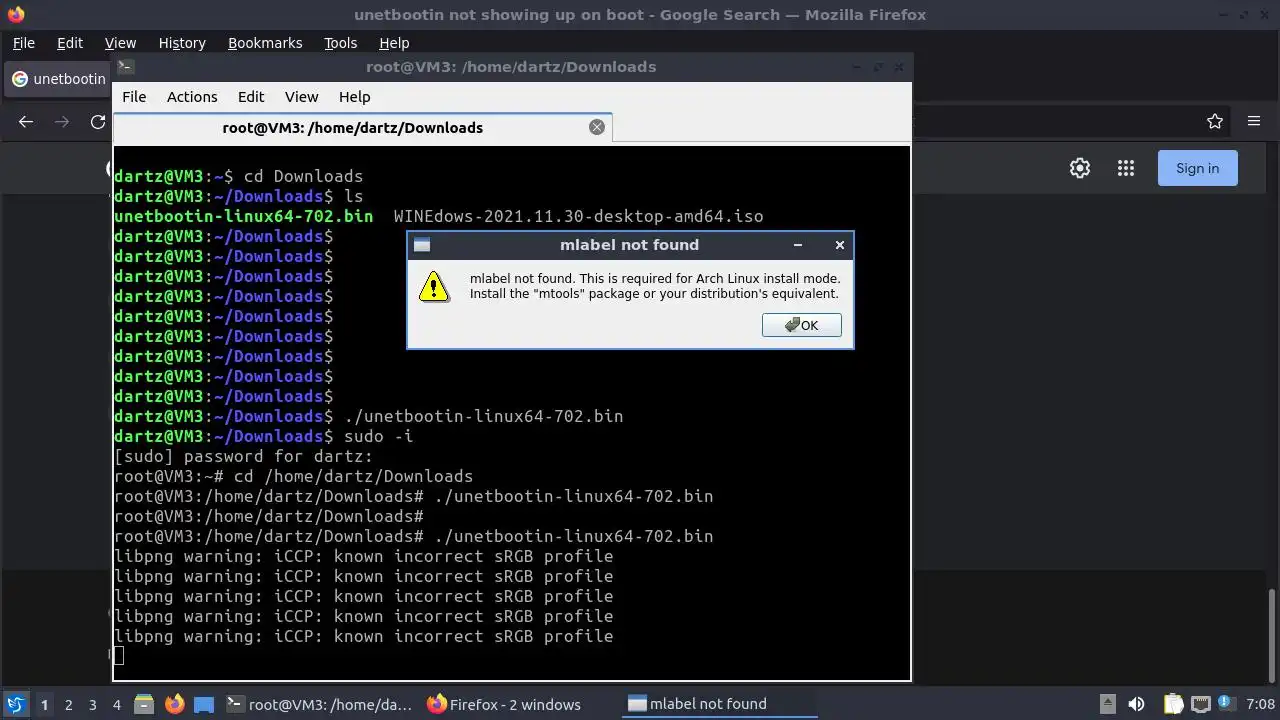The height and width of the screenshot is (720, 1280).
Task: Launch Firefox from the panel quick launcher
Action: point(175,704)
